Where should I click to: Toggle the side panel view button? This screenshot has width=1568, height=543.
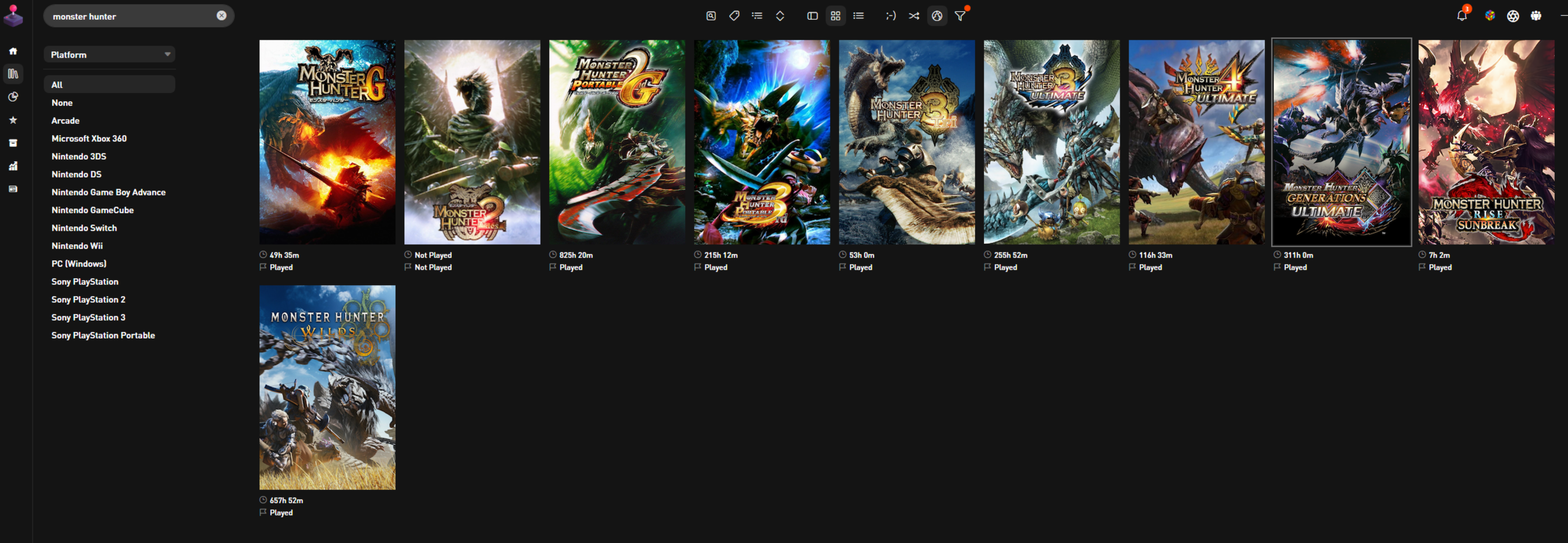[x=812, y=16]
